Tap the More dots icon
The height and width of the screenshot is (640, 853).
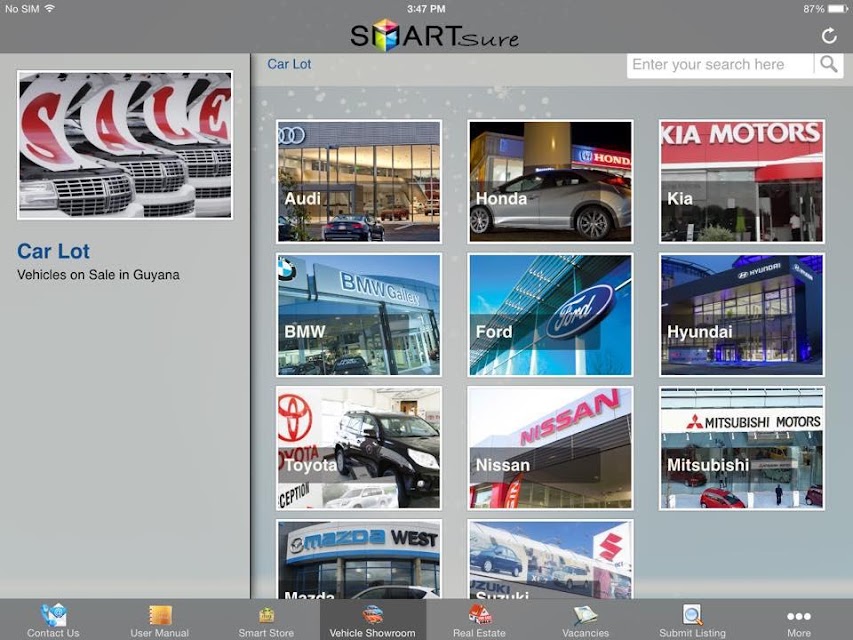[799, 617]
